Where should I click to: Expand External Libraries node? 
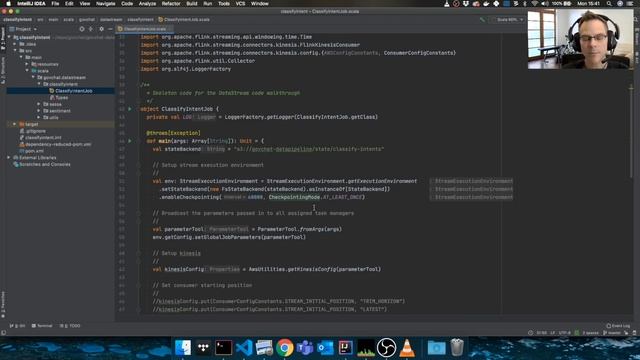coord(9,158)
